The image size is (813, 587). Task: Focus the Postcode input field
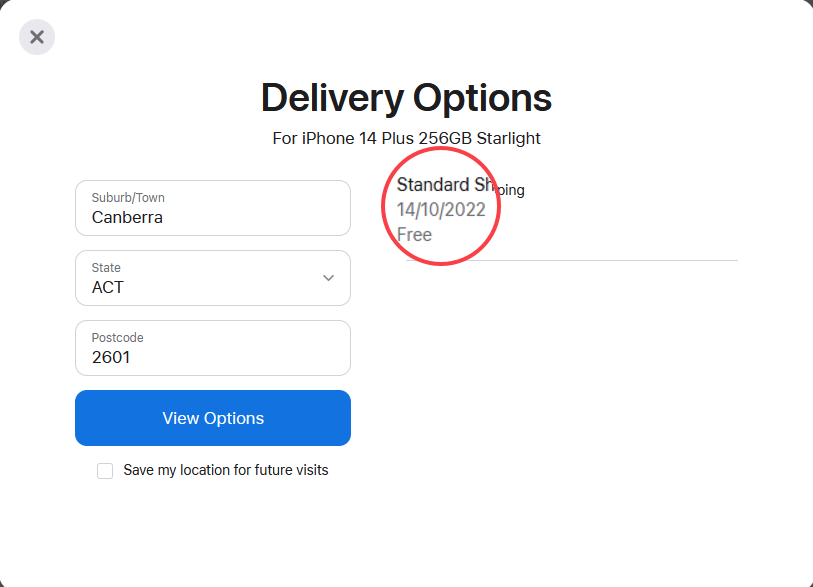click(x=212, y=348)
